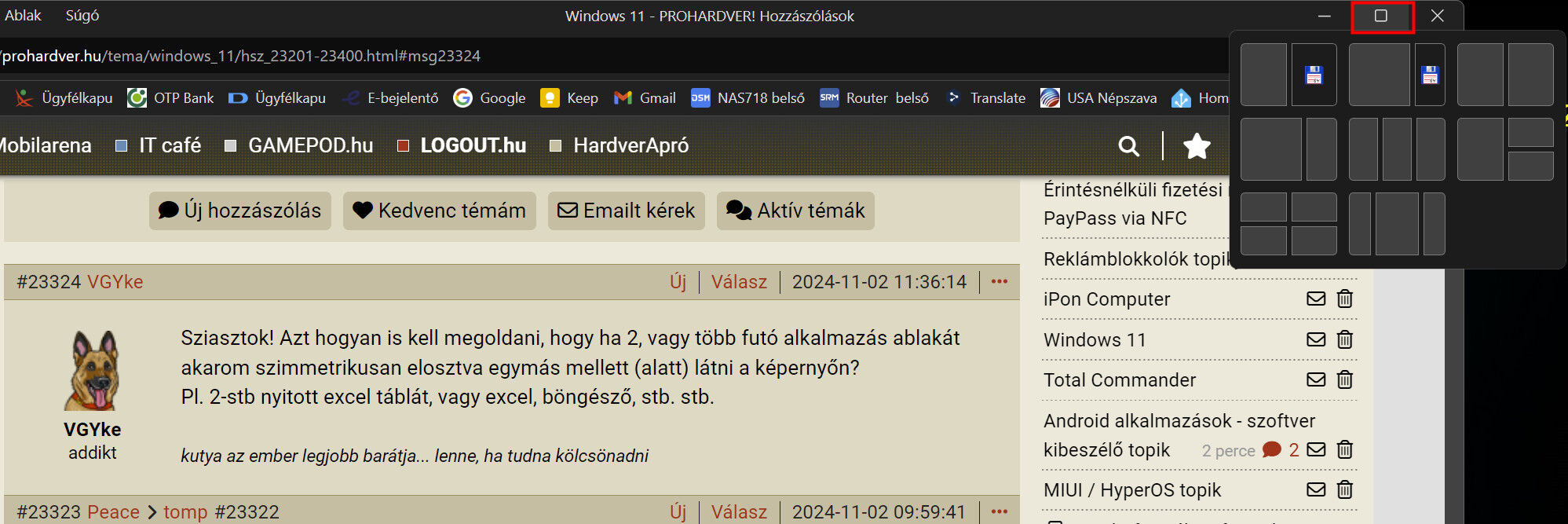Image resolution: width=1568 pixels, height=524 pixels.
Task: Click Új on post #23323
Action: click(x=678, y=512)
